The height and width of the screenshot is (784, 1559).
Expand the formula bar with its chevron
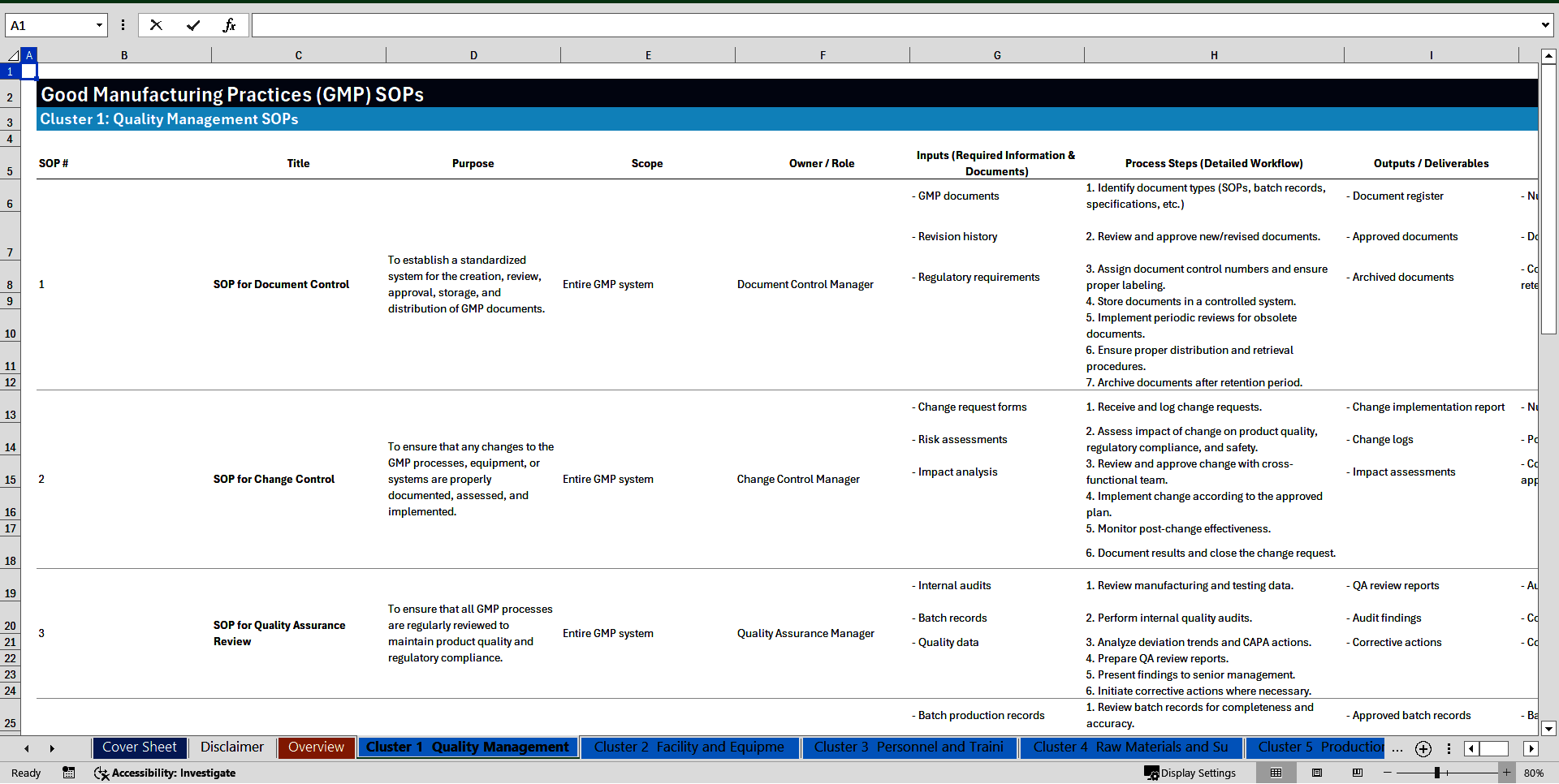point(1546,25)
